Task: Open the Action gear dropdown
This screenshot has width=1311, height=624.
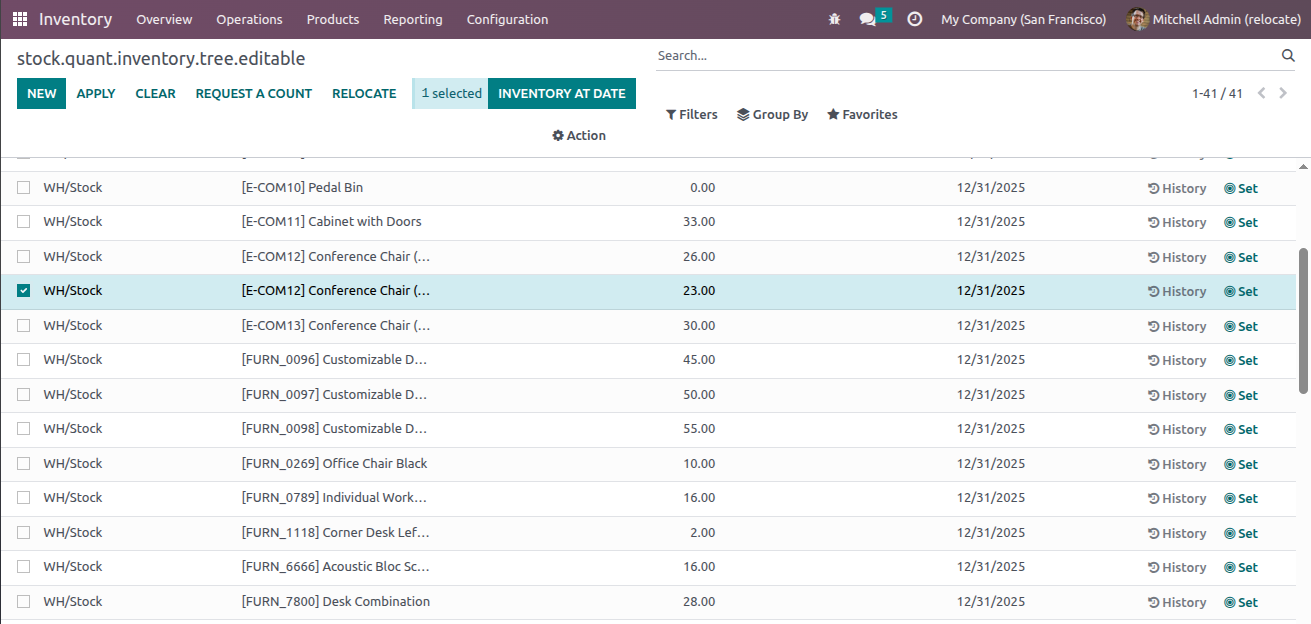Action: coord(579,135)
